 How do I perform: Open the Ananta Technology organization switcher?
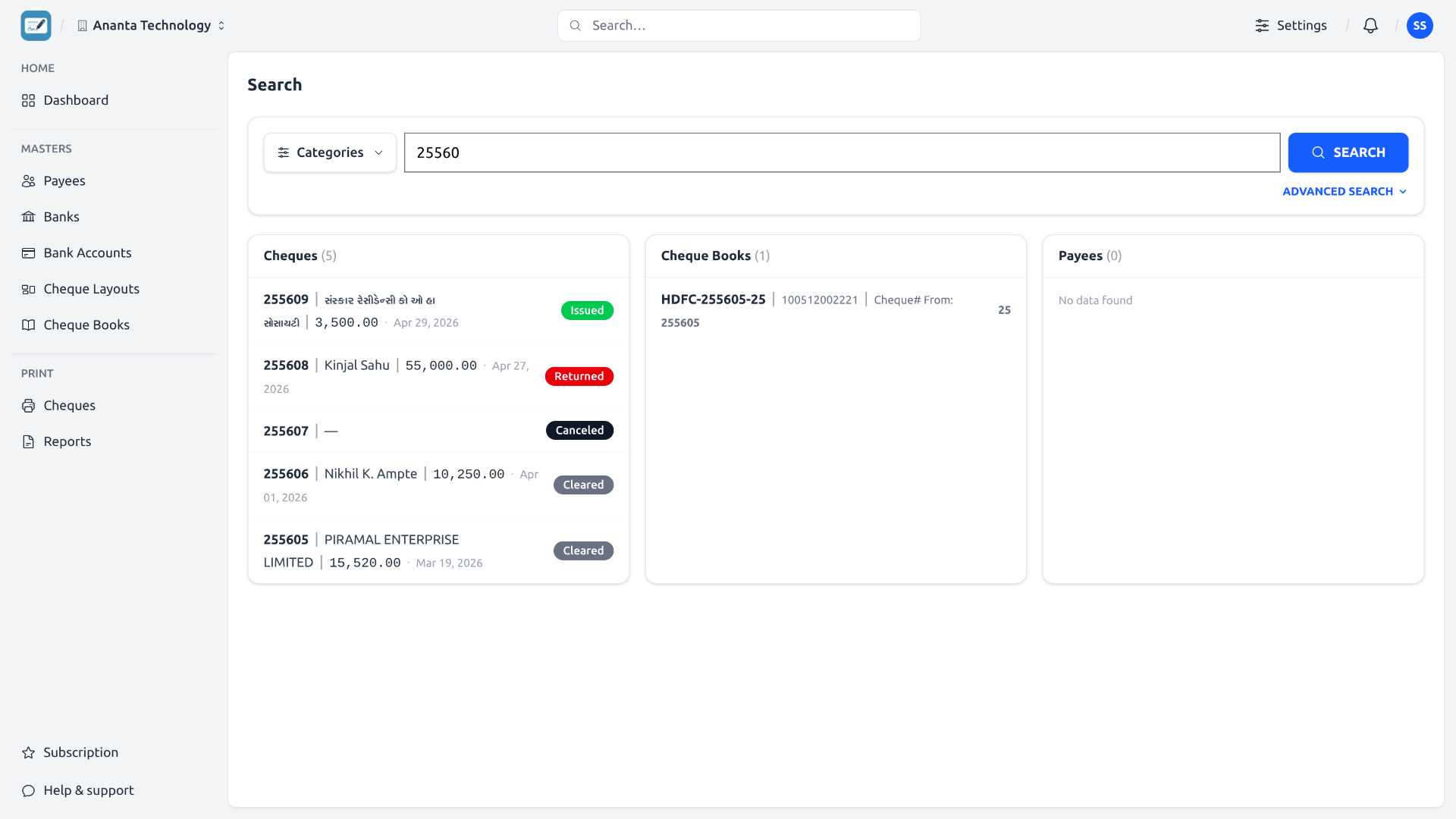[x=152, y=25]
